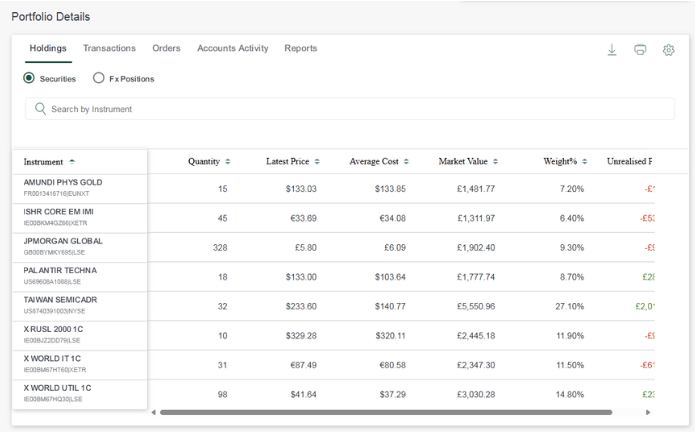Open X WORLD IT 1C instrument
The image size is (695, 434).
pyautogui.click(x=52, y=358)
